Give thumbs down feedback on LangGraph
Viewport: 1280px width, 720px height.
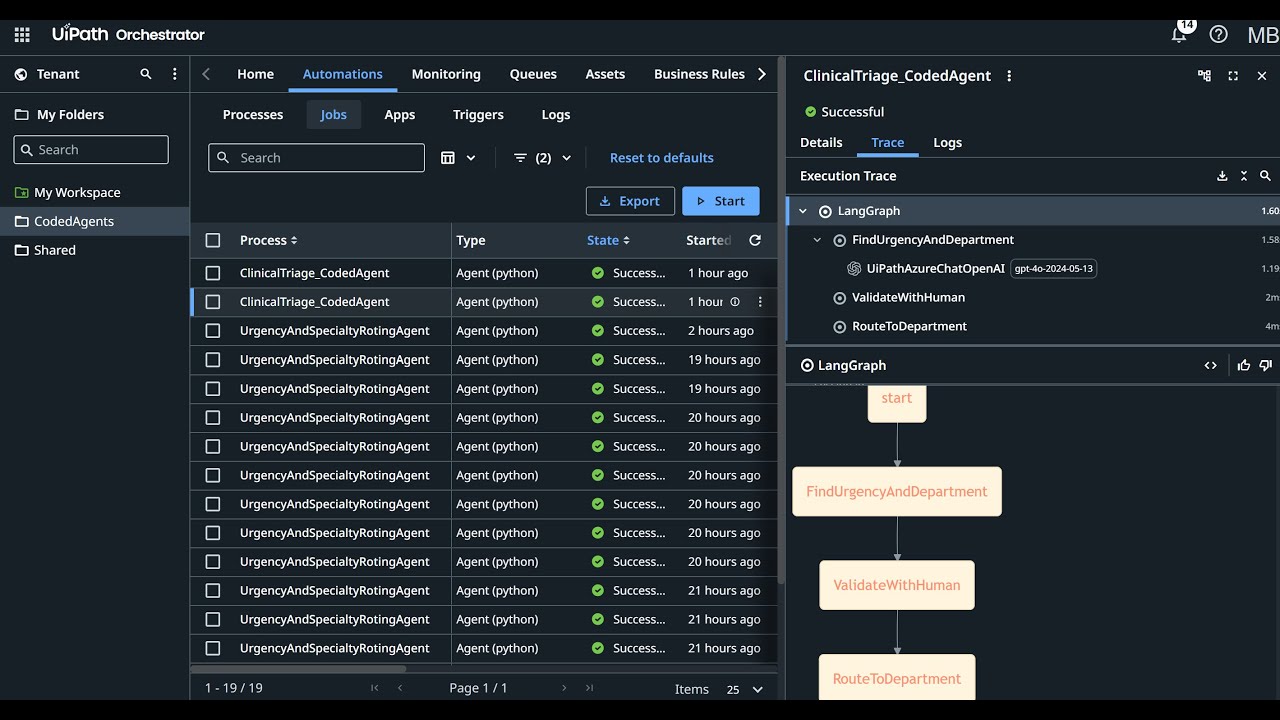(1265, 366)
